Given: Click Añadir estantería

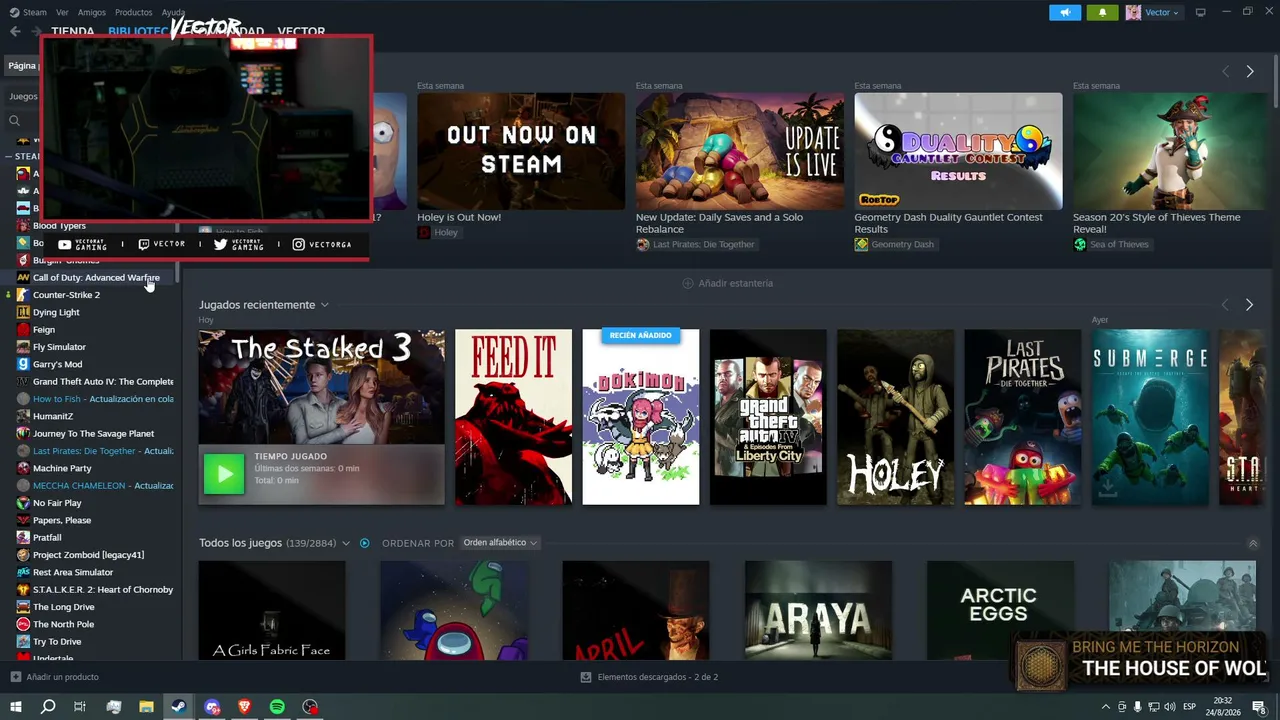Looking at the screenshot, I should coord(727,283).
